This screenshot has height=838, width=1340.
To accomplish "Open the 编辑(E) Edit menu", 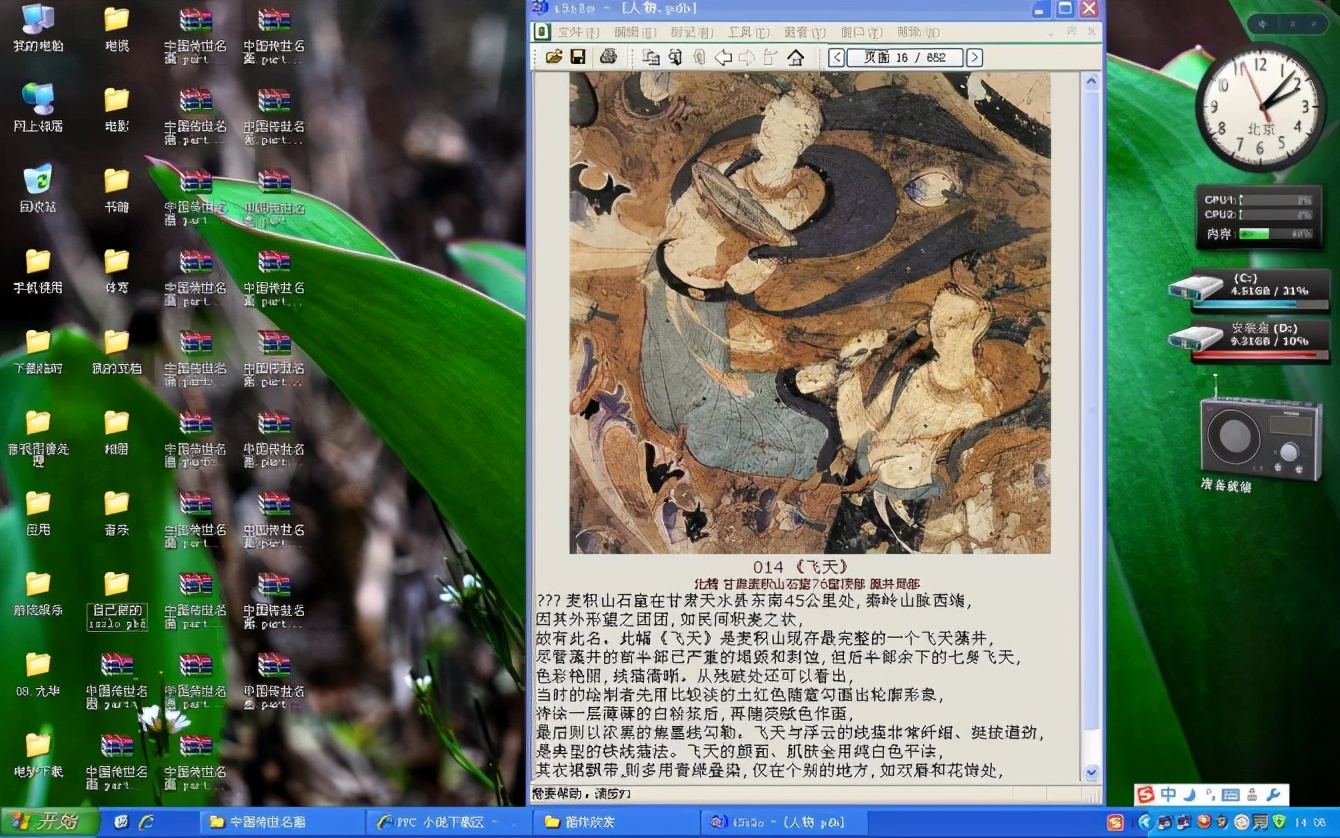I will pos(635,32).
